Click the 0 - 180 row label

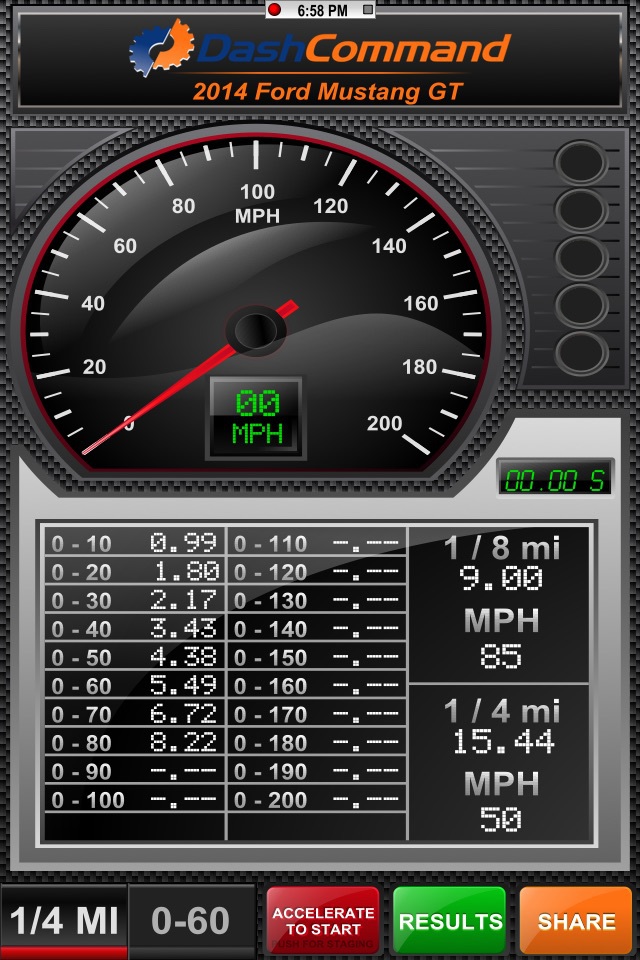pyautogui.click(x=270, y=743)
